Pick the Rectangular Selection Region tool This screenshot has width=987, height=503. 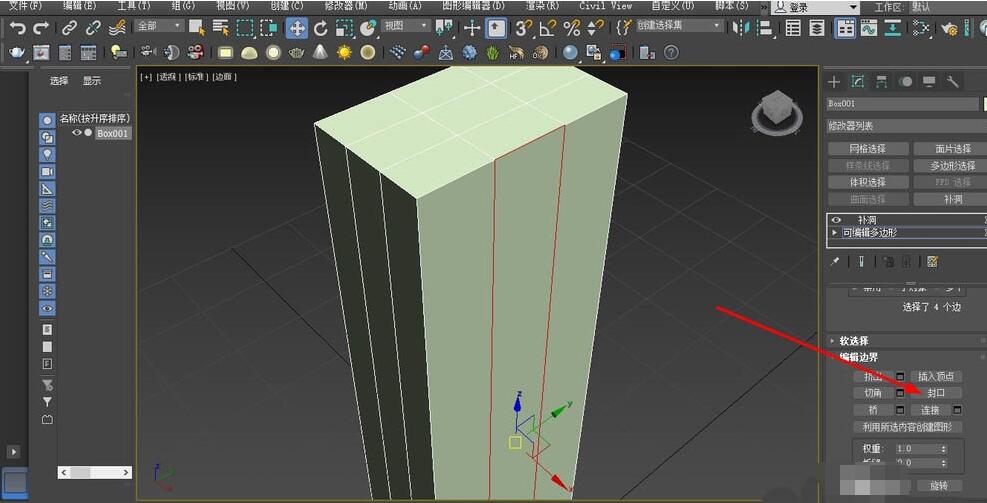tap(244, 28)
